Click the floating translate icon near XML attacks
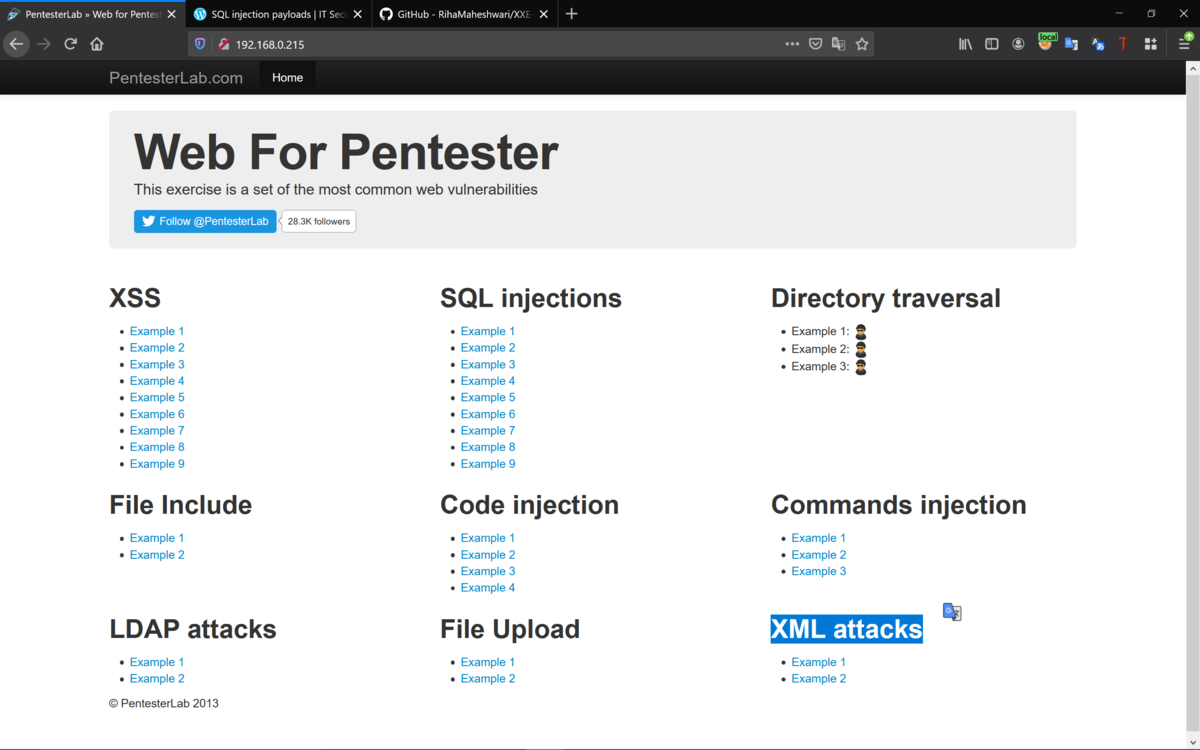 pyautogui.click(x=952, y=612)
